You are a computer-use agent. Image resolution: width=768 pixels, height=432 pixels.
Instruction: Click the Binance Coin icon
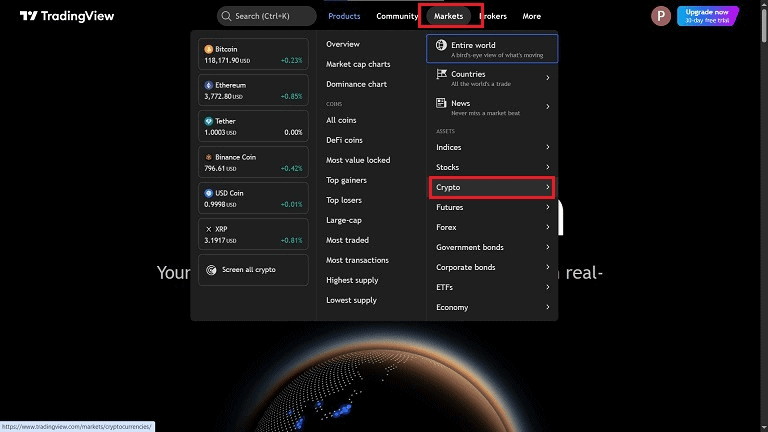coord(209,157)
